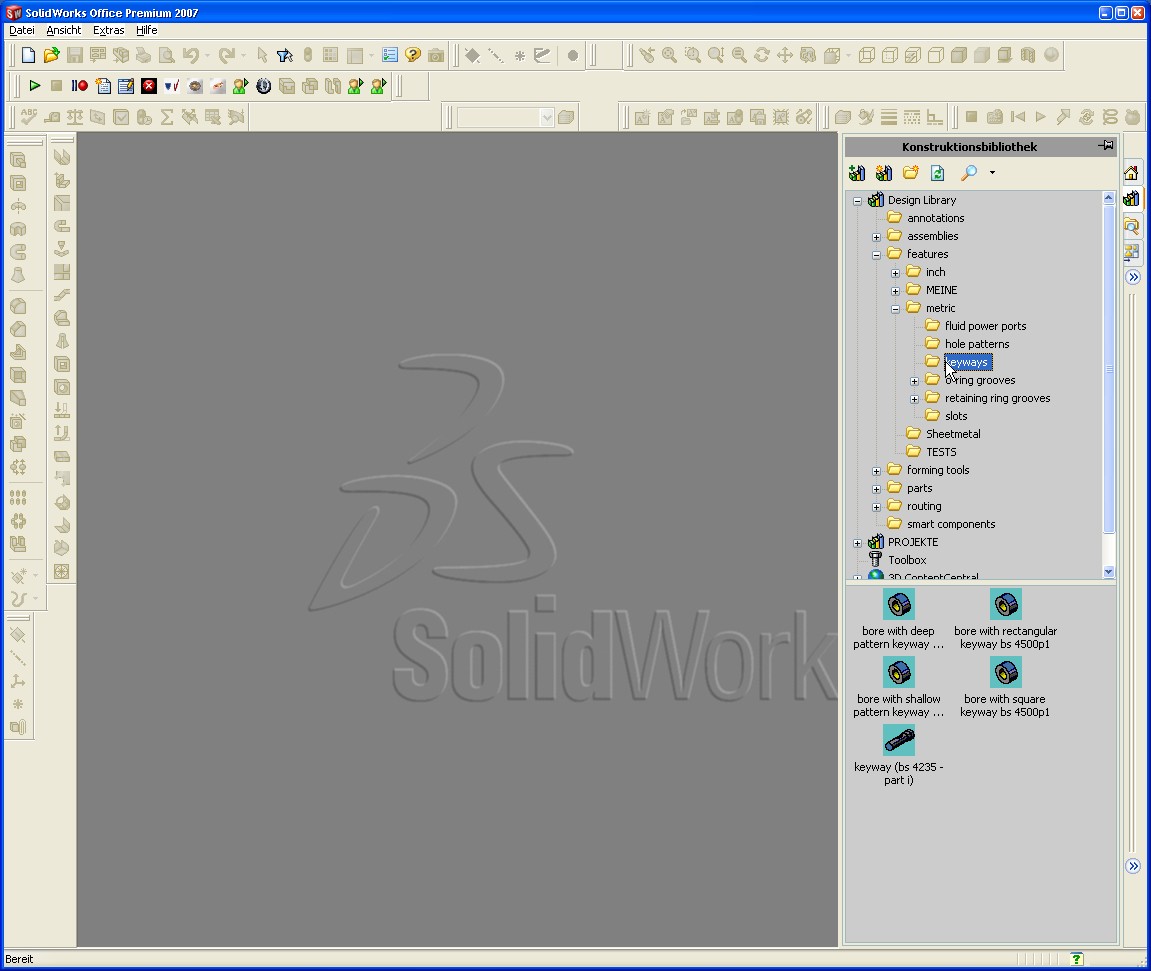1151x971 pixels.
Task: Click tree scrollbar up arrow
Action: (x=1108, y=197)
